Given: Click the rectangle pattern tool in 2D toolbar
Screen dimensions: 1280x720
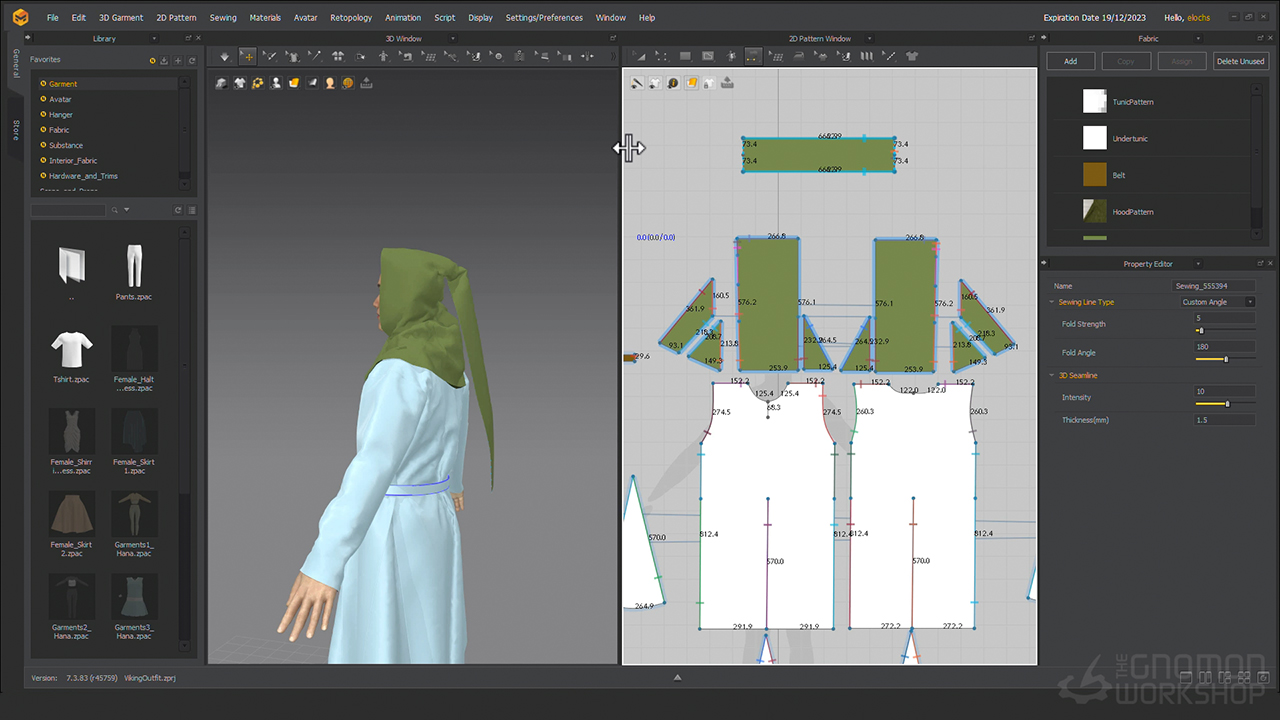Looking at the screenshot, I should pos(685,56).
